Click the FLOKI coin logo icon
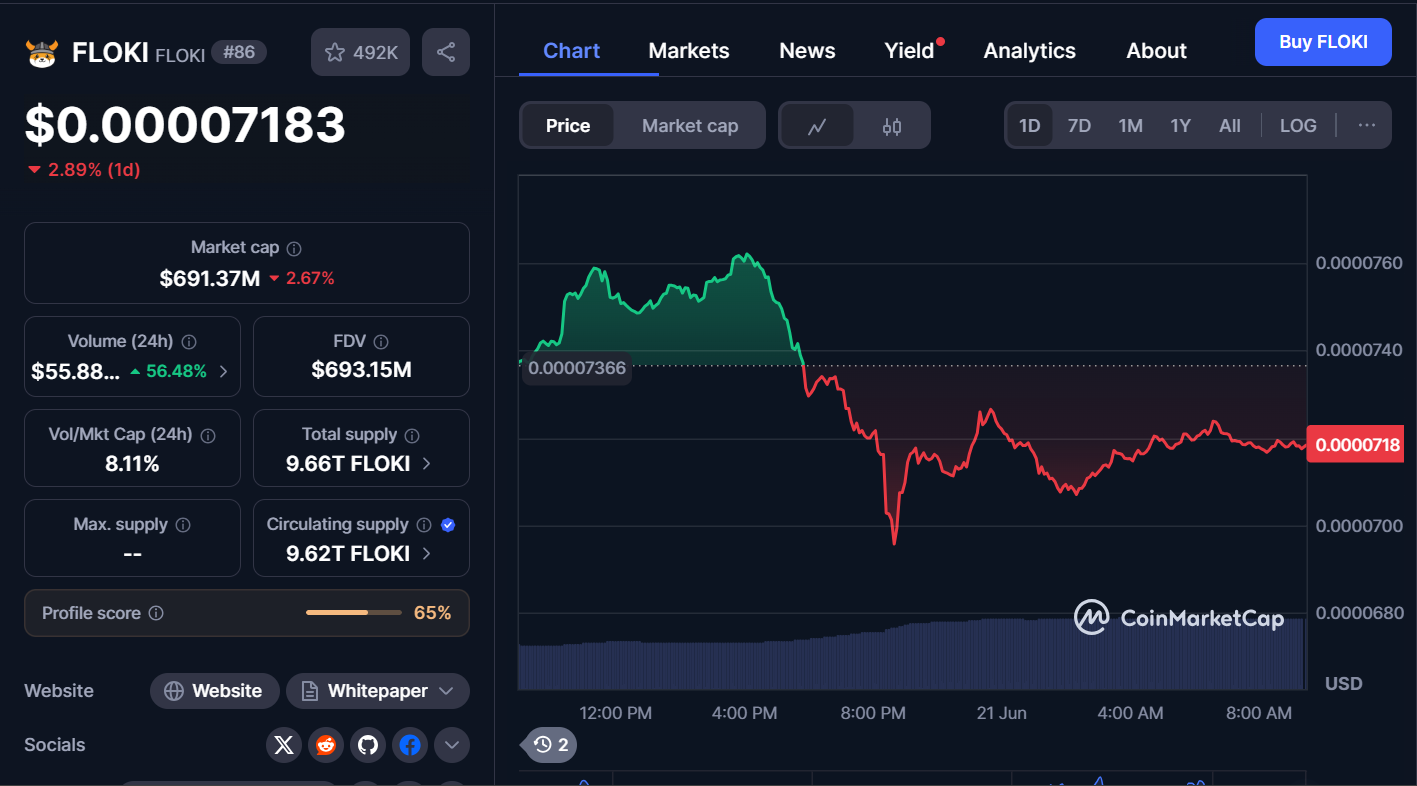 (42, 53)
